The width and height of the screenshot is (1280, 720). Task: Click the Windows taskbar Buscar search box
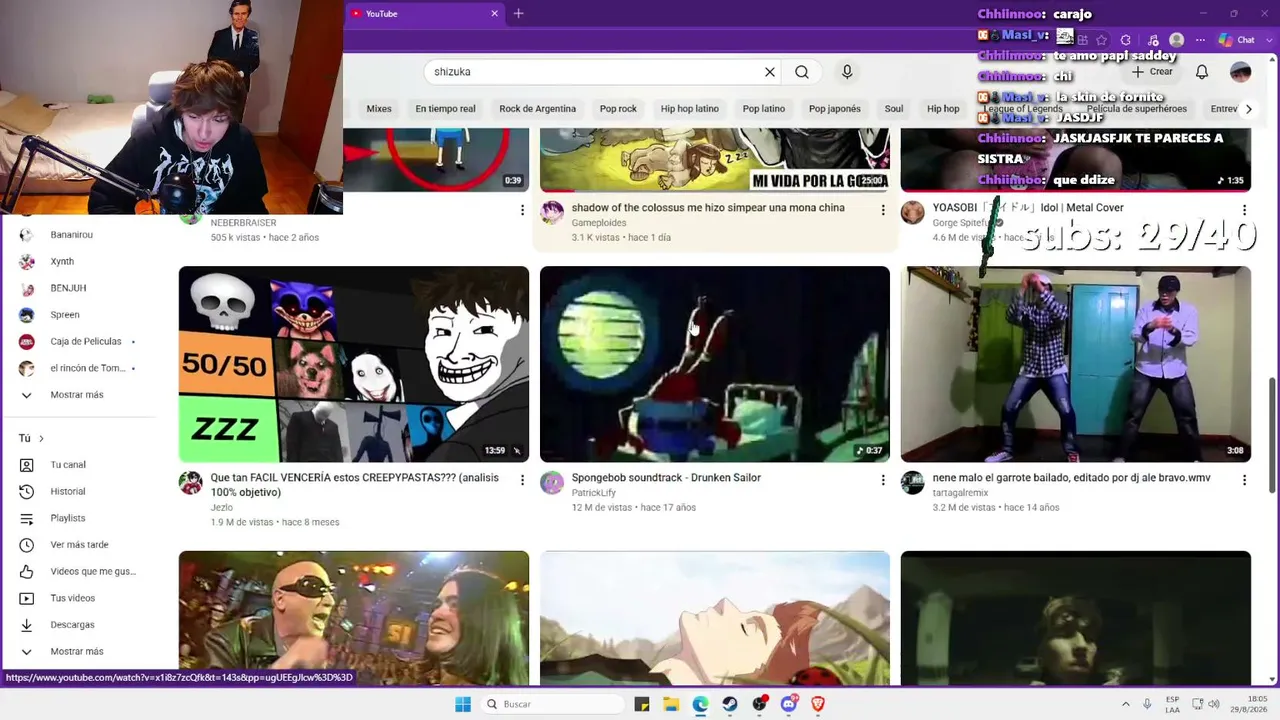click(552, 704)
